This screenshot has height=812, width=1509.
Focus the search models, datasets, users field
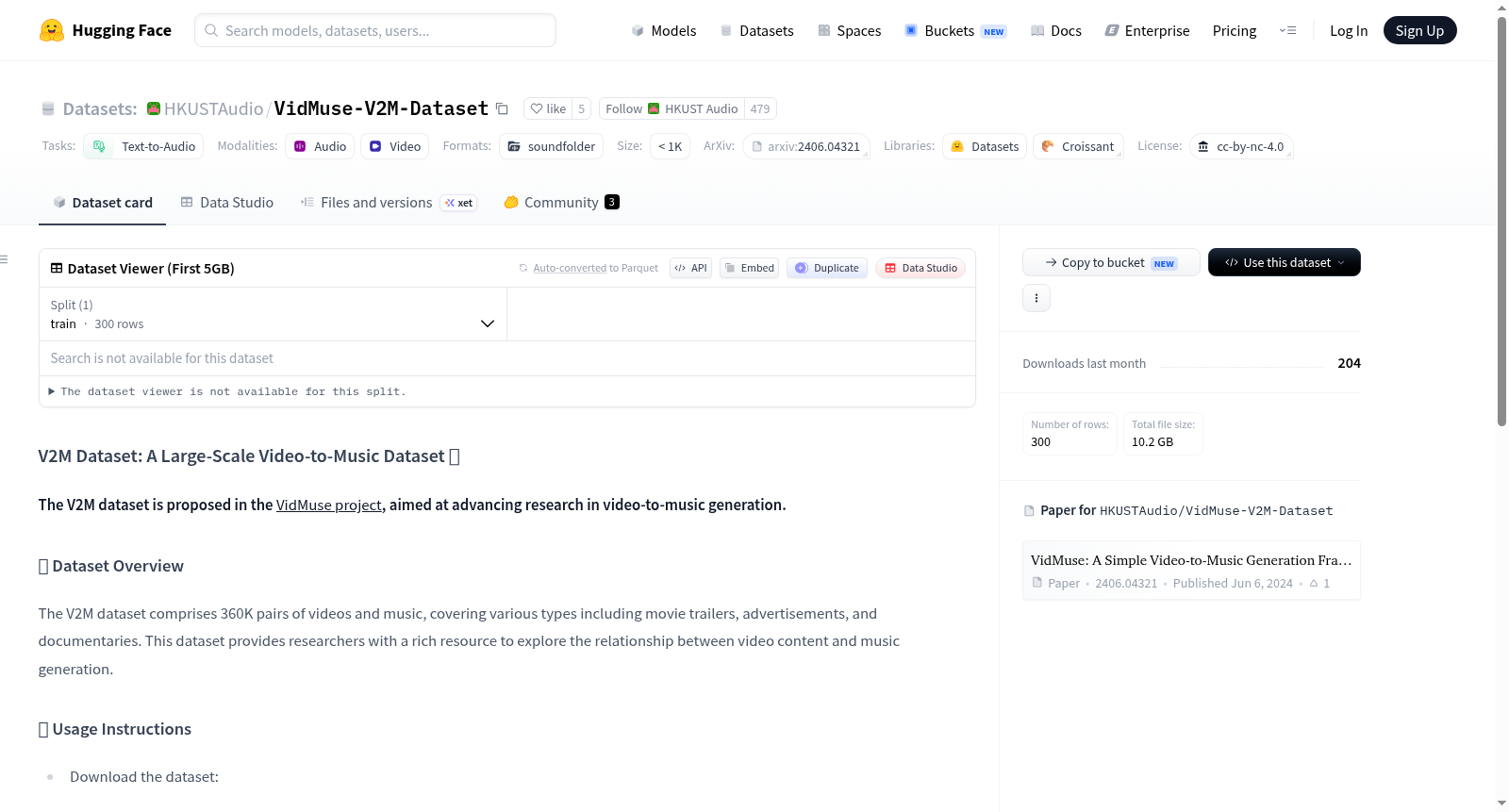coord(375,30)
